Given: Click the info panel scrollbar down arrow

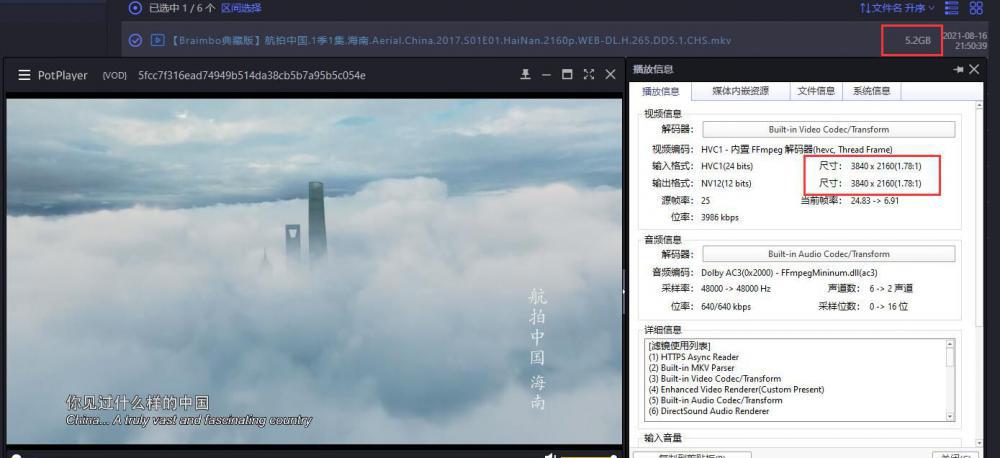Looking at the screenshot, I should click(979, 441).
